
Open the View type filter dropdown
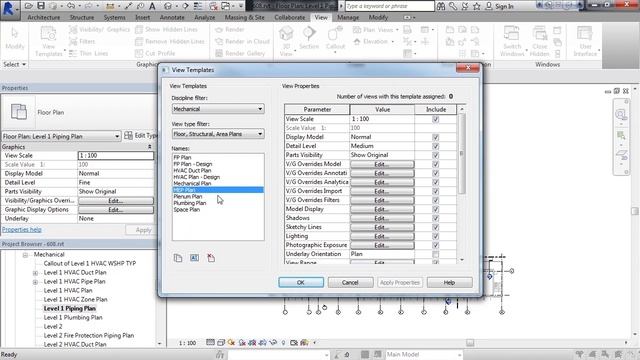[x=218, y=134]
